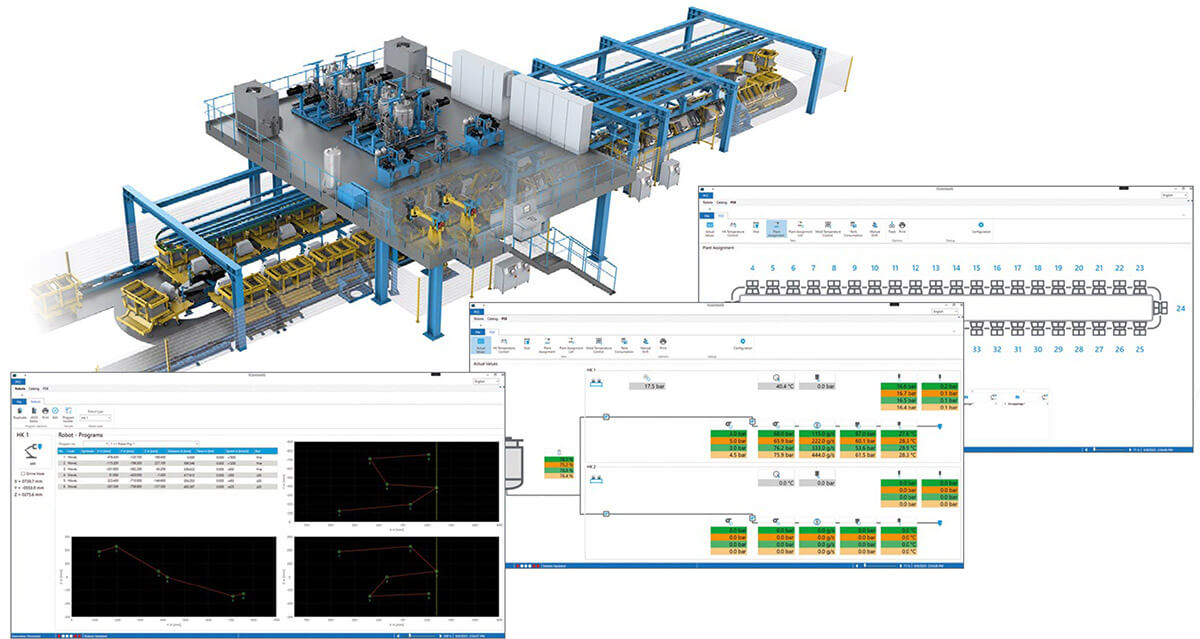Click station number 15 label
Image resolution: width=1200 pixels, height=639 pixels.
click(x=976, y=268)
